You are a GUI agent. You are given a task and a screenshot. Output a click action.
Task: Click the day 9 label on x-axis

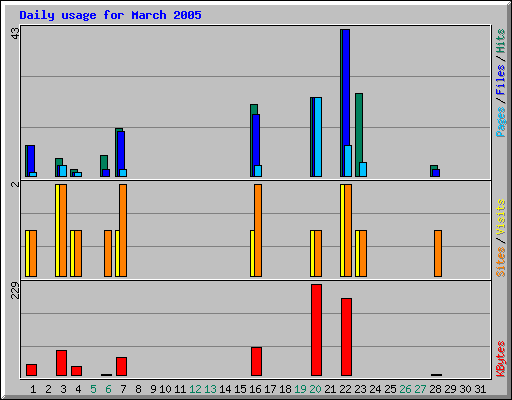[x=153, y=389]
